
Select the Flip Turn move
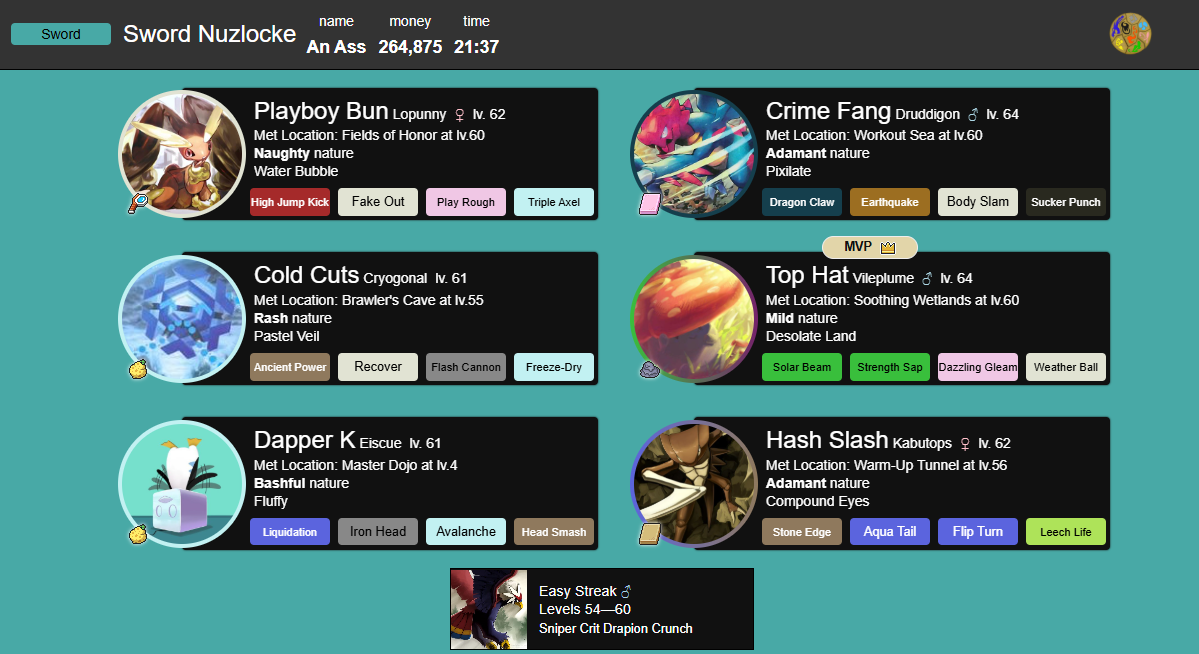point(978,532)
